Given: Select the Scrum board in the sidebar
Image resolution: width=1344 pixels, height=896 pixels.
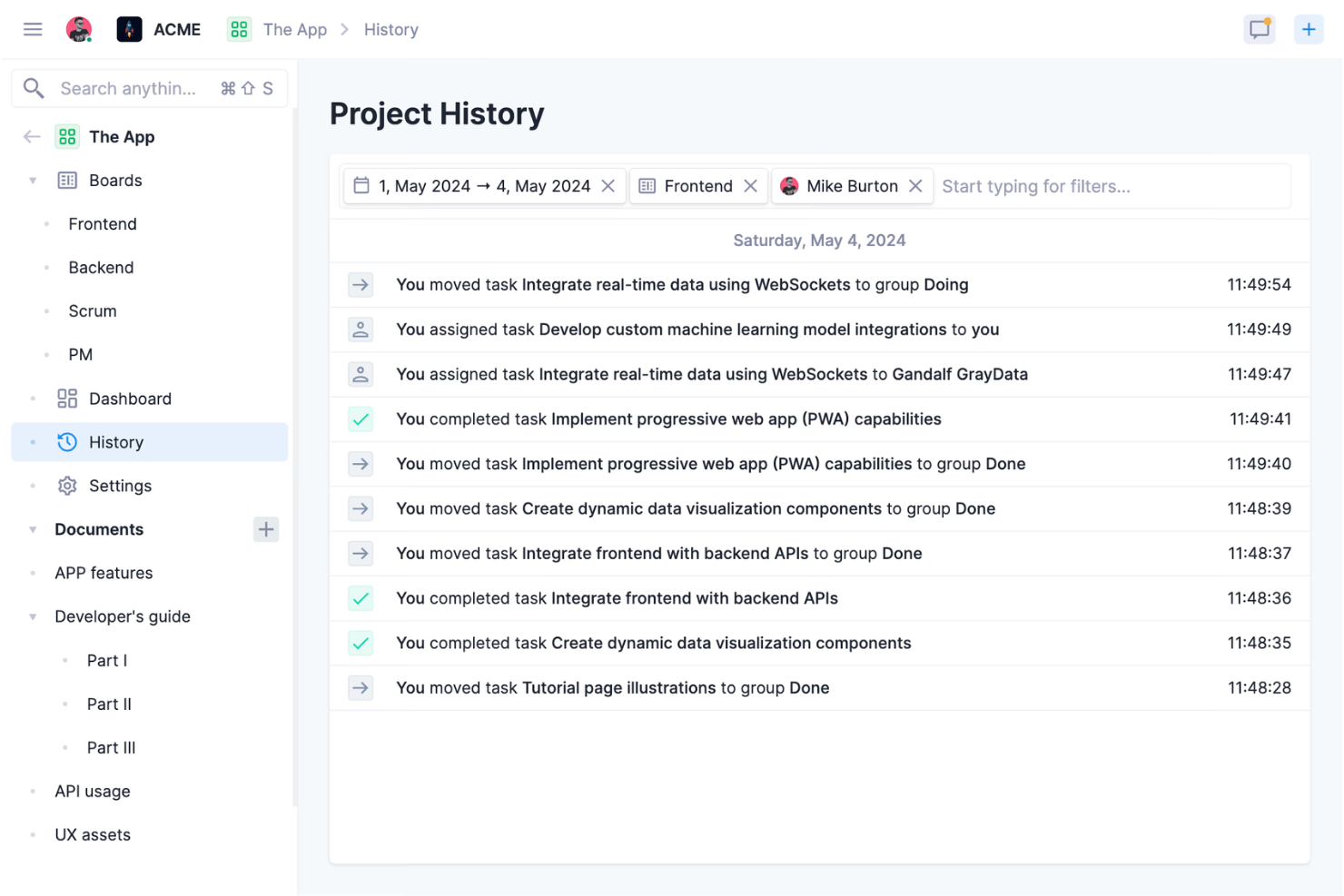Looking at the screenshot, I should [92, 310].
